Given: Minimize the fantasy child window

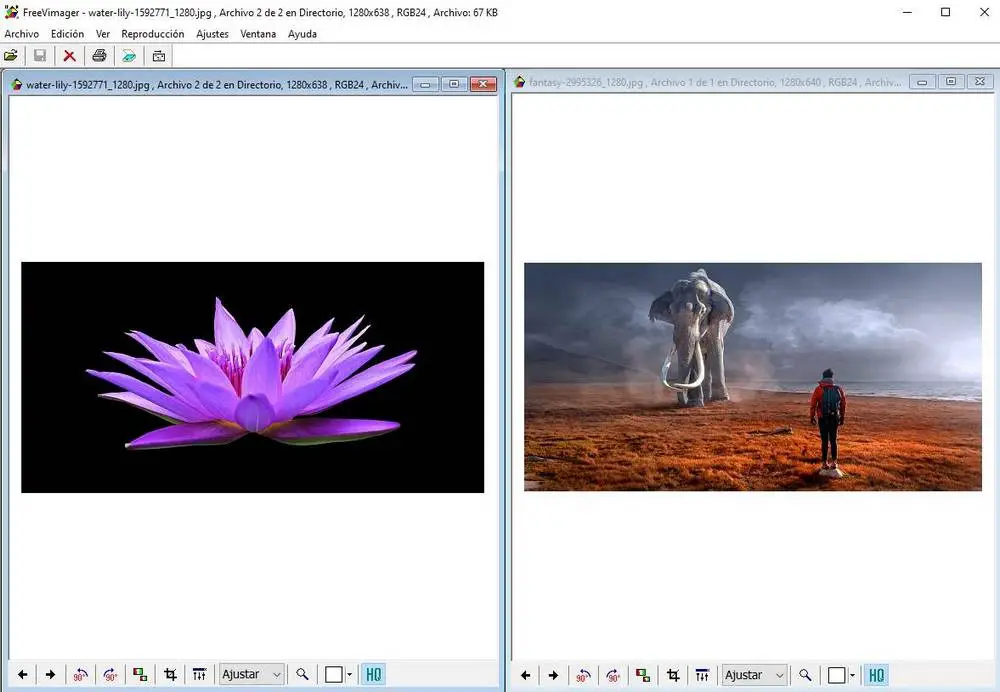Looking at the screenshot, I should [922, 82].
